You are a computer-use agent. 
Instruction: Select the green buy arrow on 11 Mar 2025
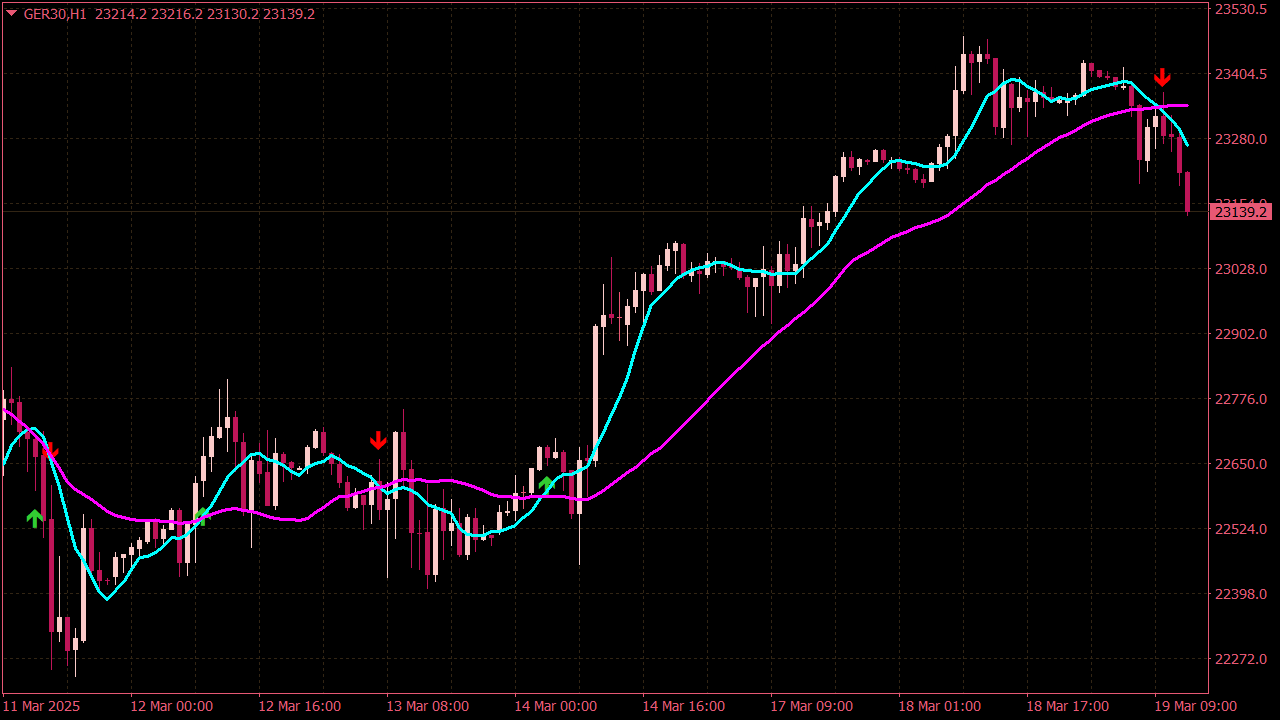(x=35, y=518)
